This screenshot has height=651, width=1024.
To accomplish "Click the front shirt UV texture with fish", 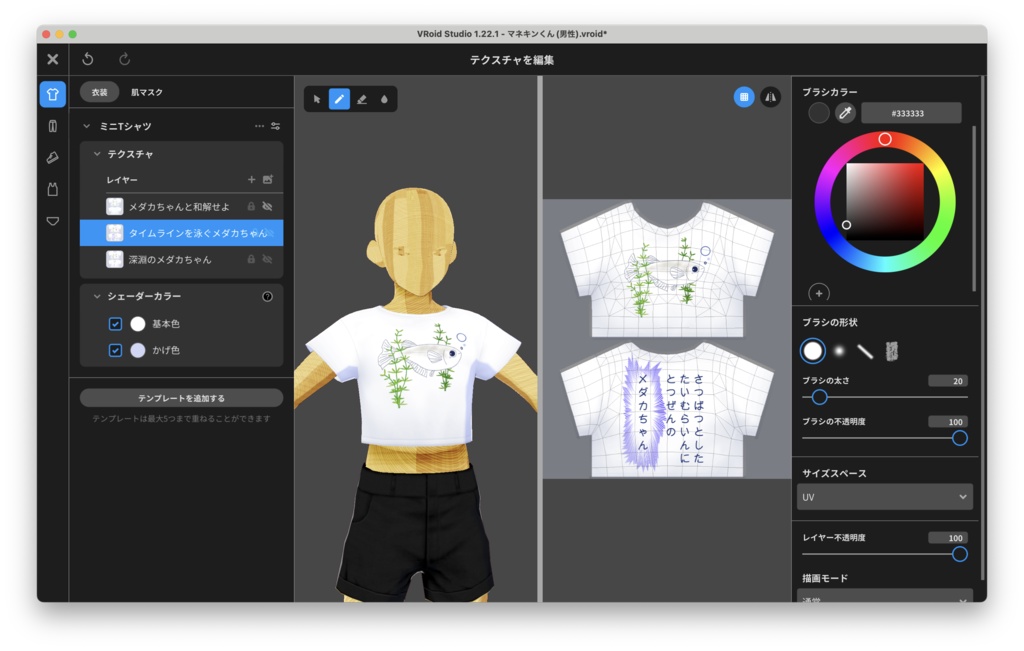I will click(667, 269).
